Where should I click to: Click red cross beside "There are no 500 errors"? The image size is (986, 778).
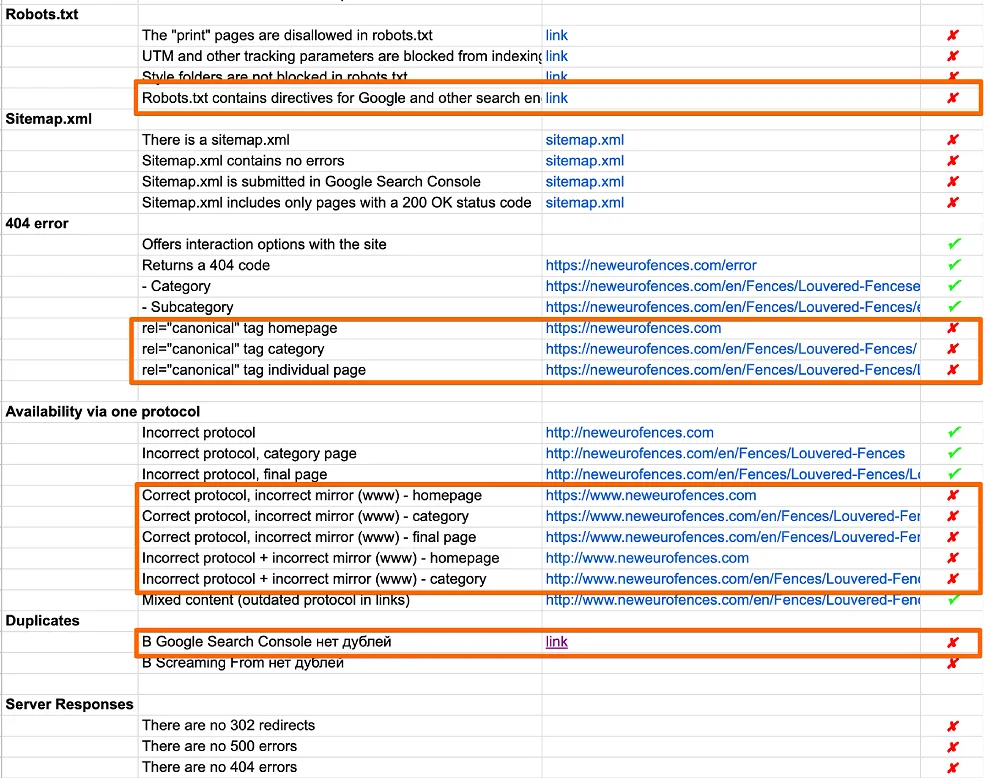tap(952, 746)
